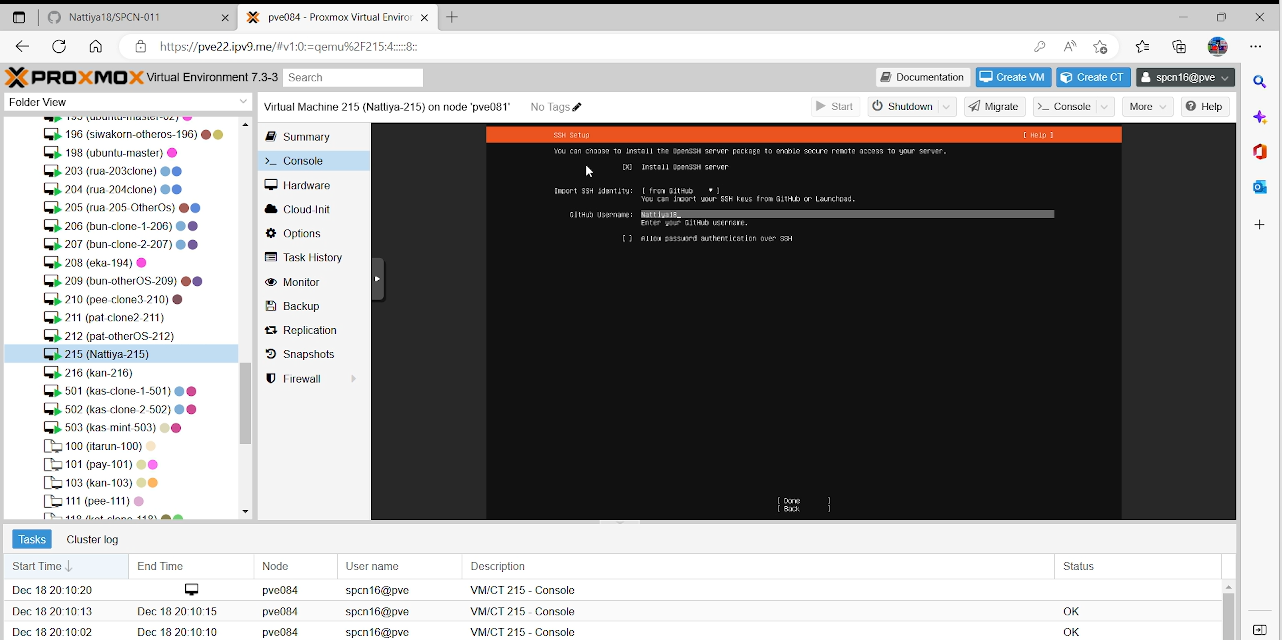Click the Console button in the VM toolbar

pyautogui.click(x=1064, y=106)
